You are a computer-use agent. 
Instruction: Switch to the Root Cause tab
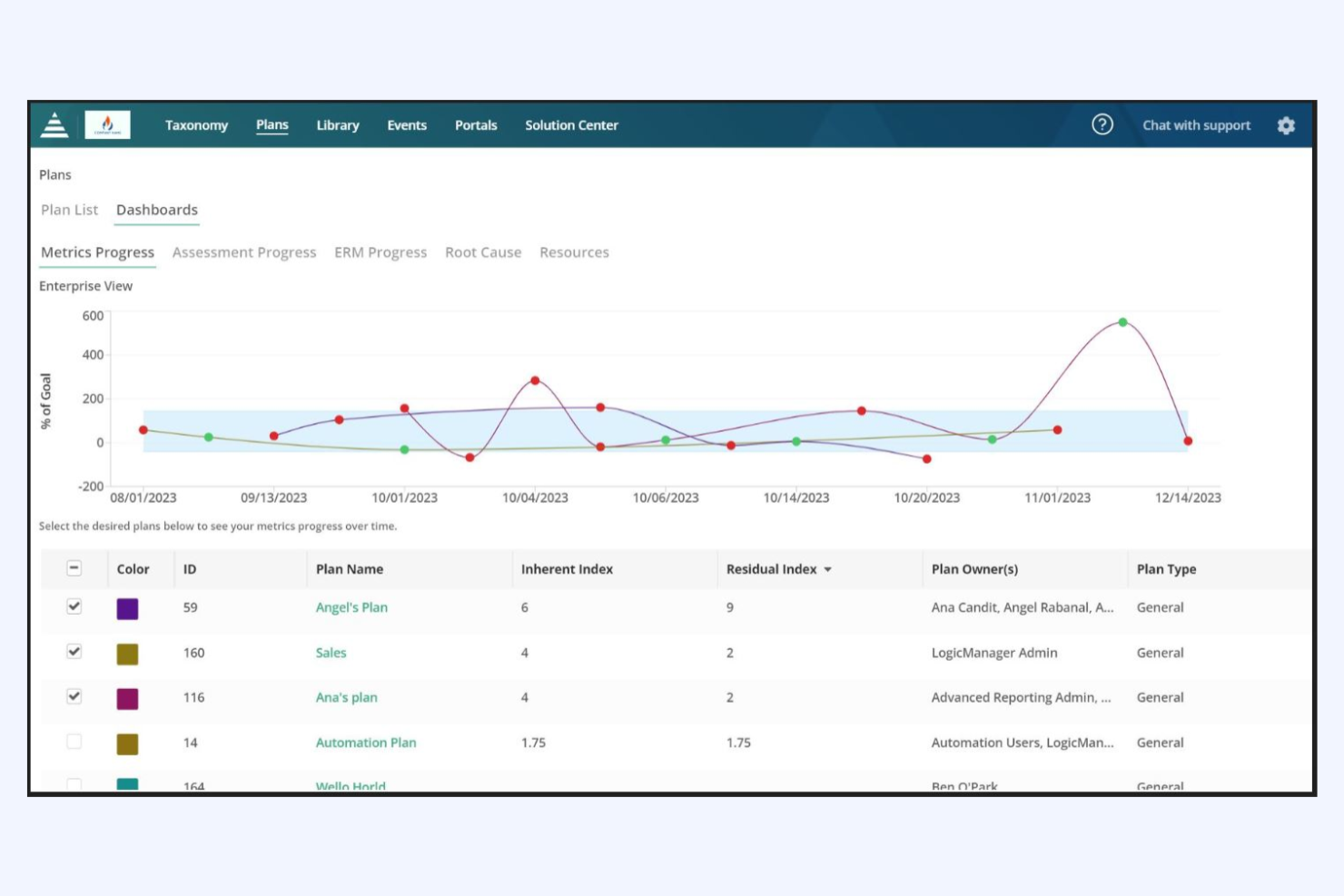(483, 252)
